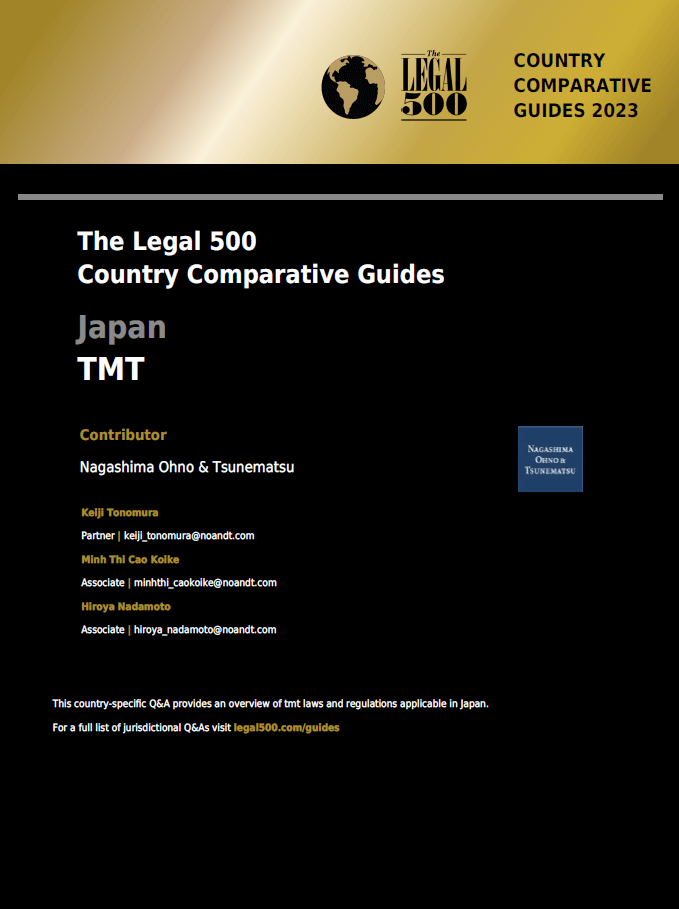Click the Nagashima Ohno & Tsunematsu firm name text
Viewport: 679px width, 909px height.
187,467
